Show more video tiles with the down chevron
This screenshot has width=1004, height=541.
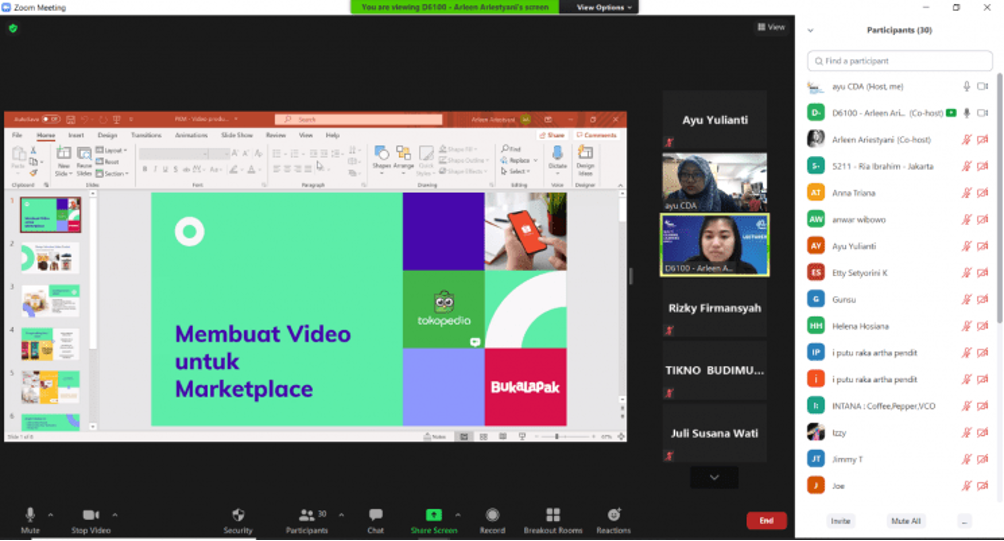point(714,478)
